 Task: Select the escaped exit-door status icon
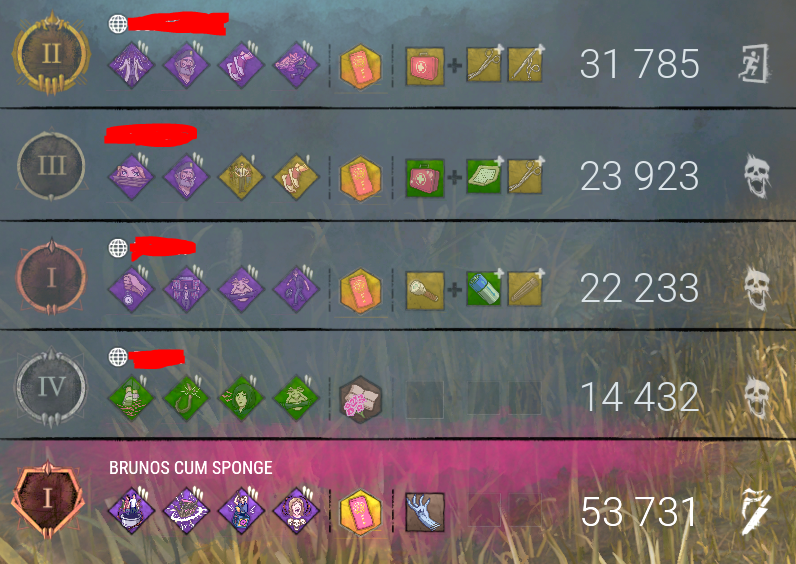point(754,63)
